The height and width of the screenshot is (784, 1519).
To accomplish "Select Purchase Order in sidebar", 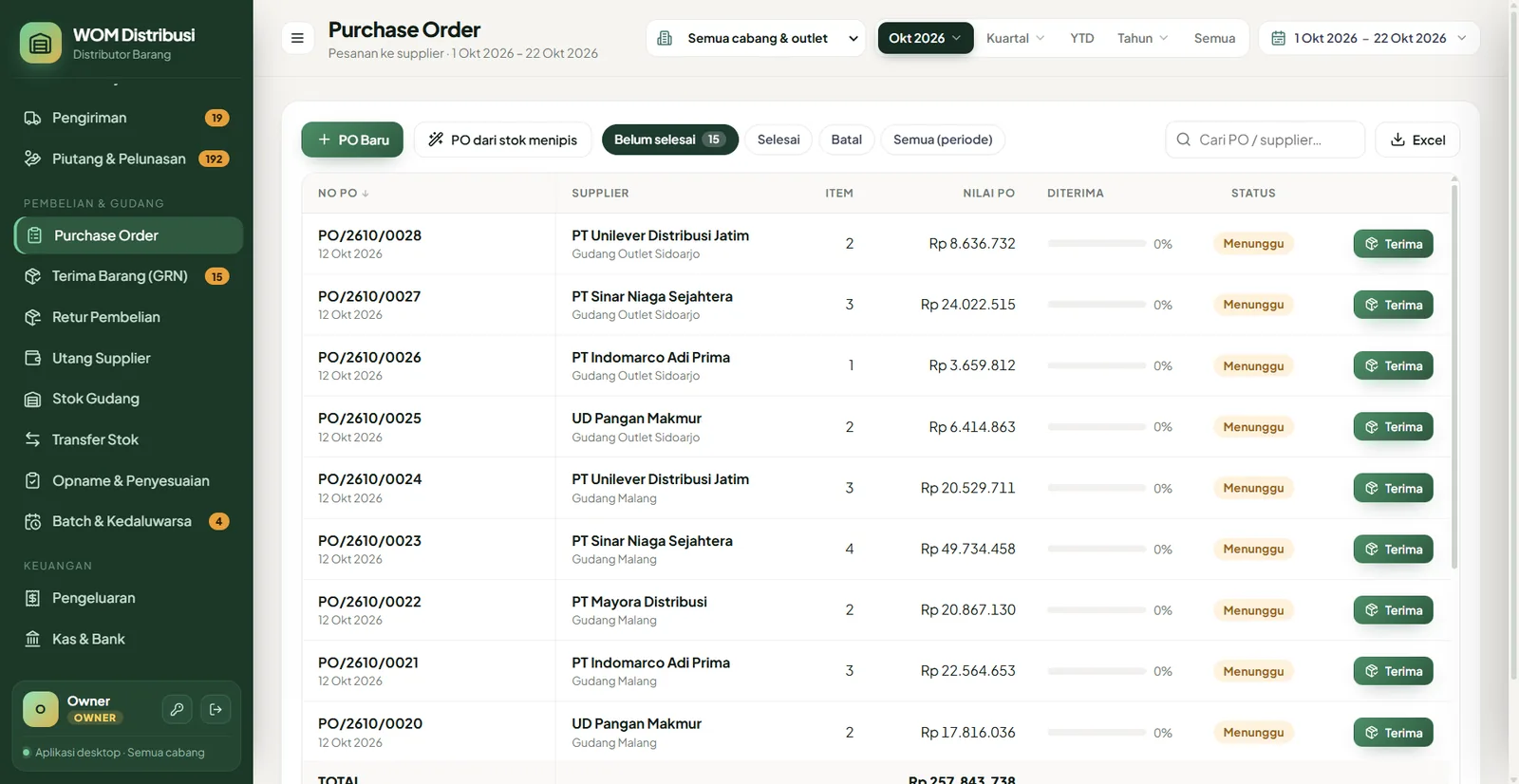I will 128,235.
